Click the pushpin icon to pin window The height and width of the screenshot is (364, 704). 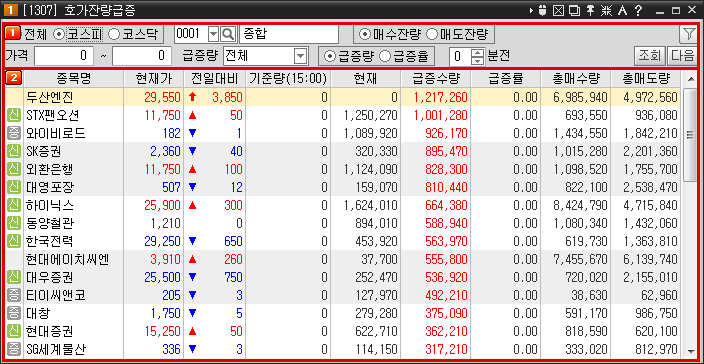click(590, 10)
